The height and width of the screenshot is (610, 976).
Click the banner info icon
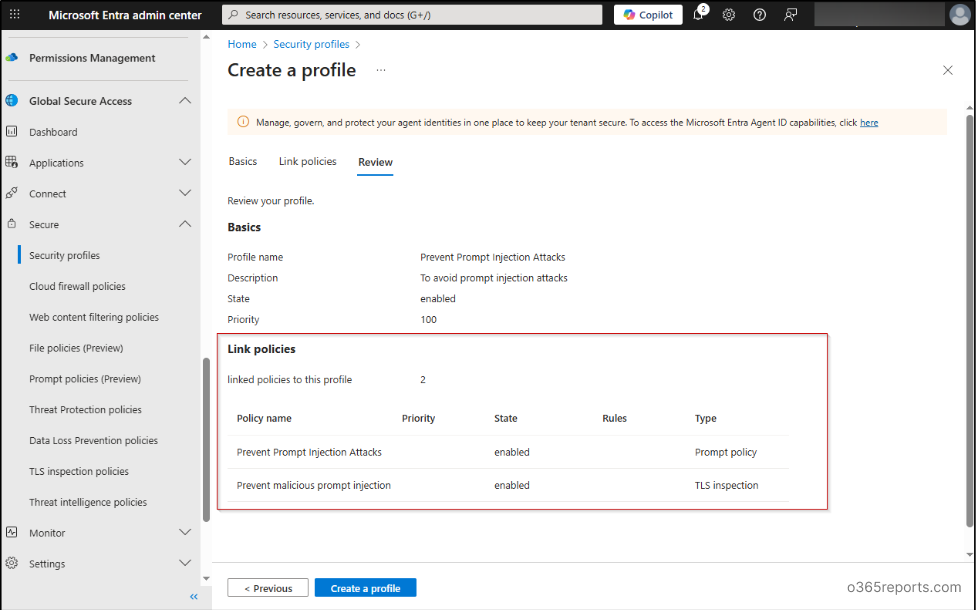click(243, 122)
